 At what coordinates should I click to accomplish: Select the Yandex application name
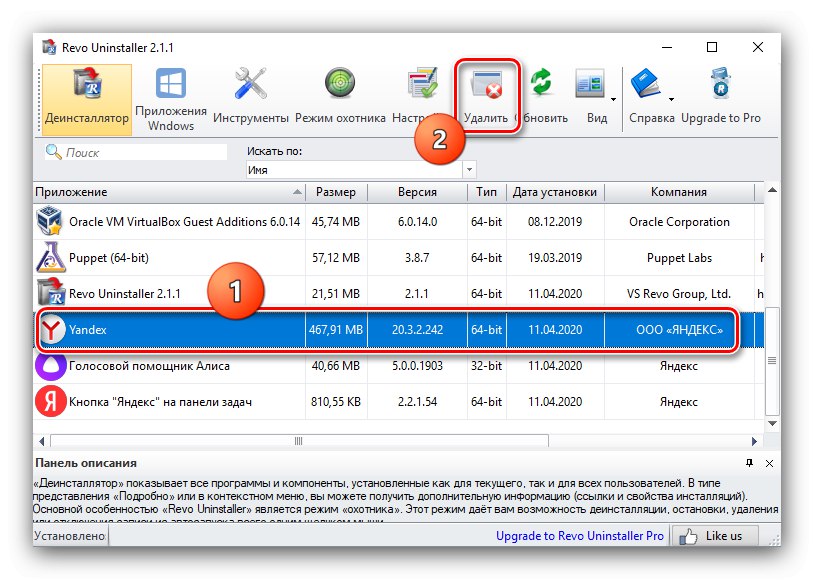point(88,330)
